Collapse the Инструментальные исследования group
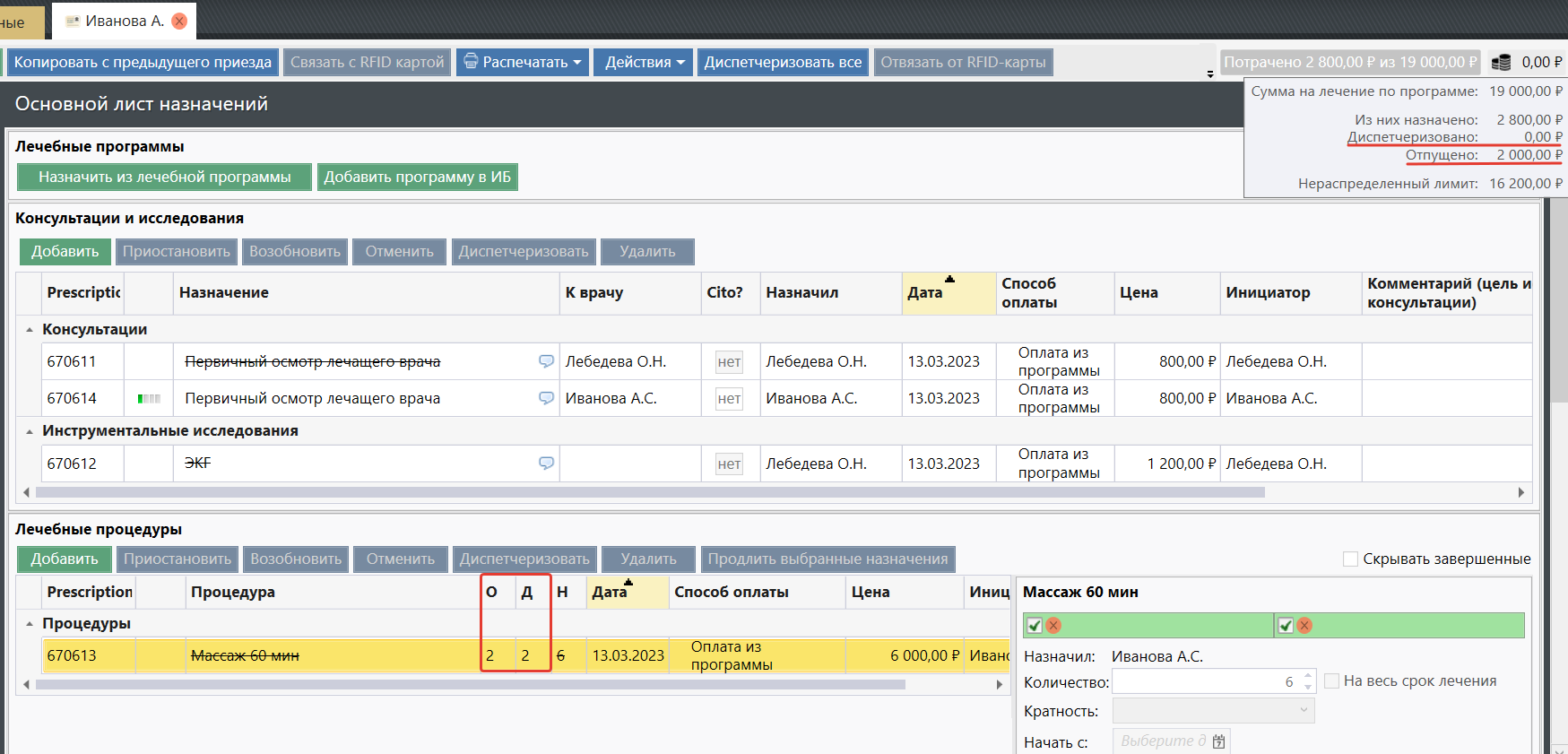The width and height of the screenshot is (1568, 754). click(x=30, y=431)
